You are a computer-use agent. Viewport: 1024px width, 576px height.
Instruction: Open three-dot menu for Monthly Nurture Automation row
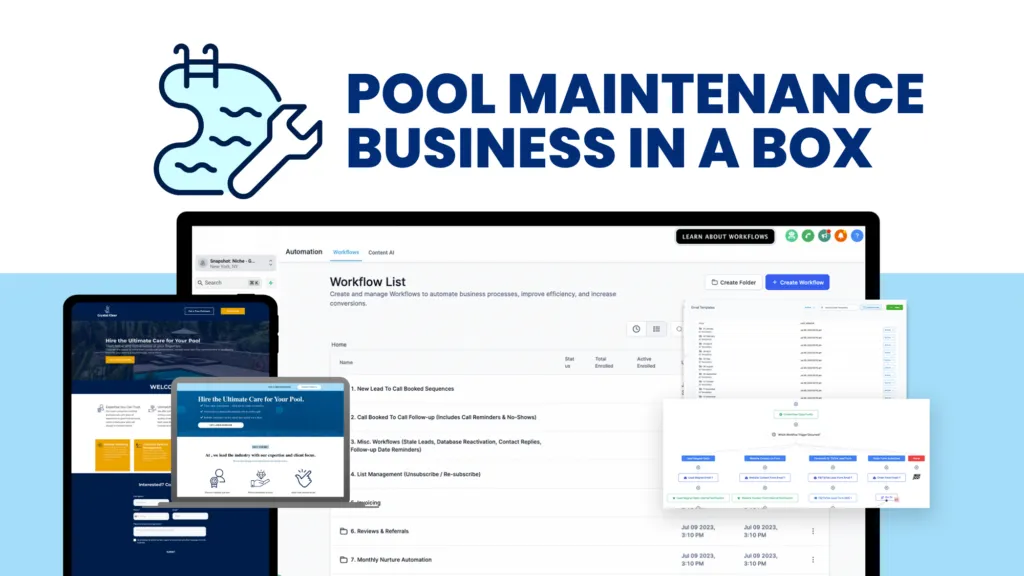(x=813, y=560)
